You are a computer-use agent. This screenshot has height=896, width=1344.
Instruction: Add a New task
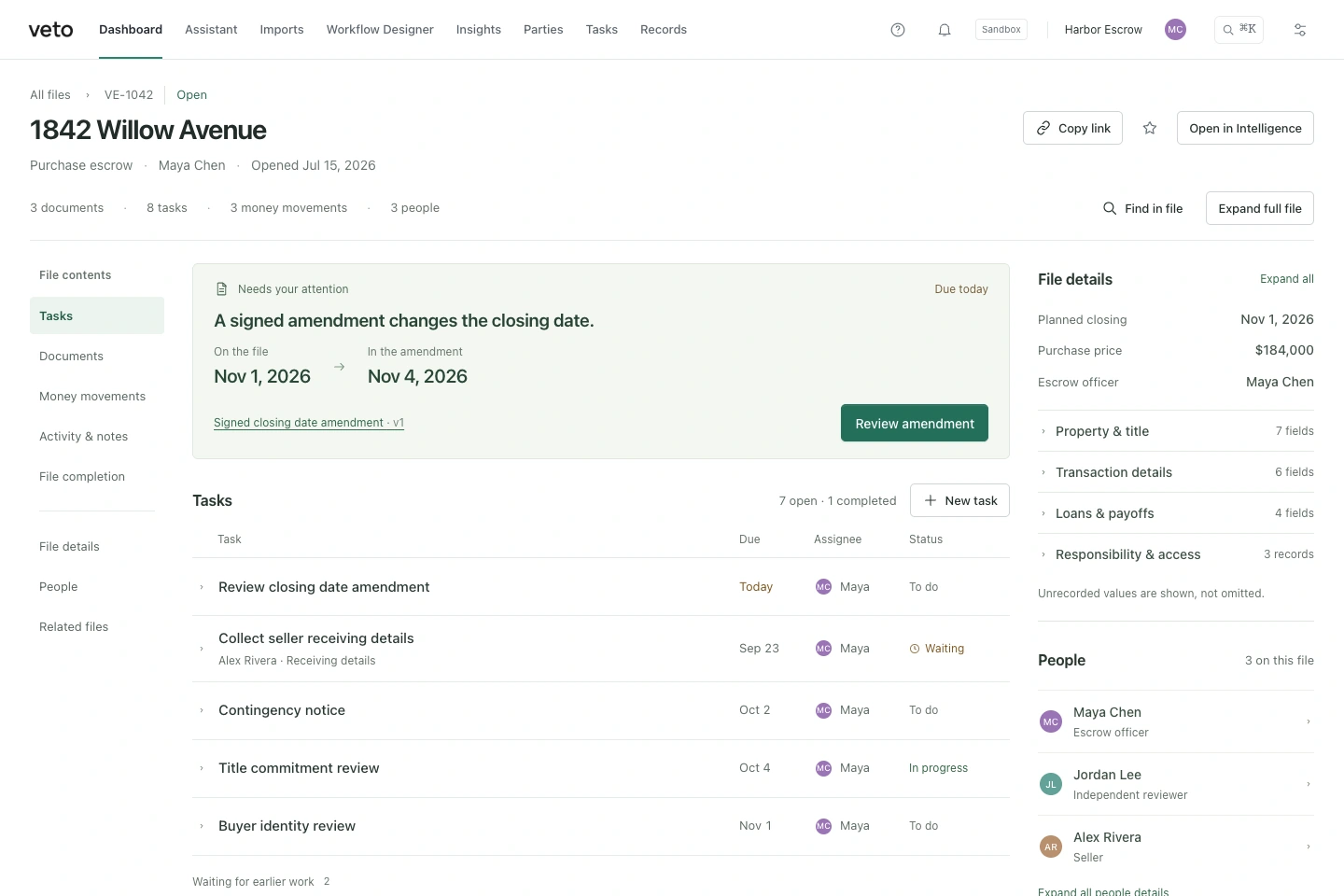tap(959, 500)
